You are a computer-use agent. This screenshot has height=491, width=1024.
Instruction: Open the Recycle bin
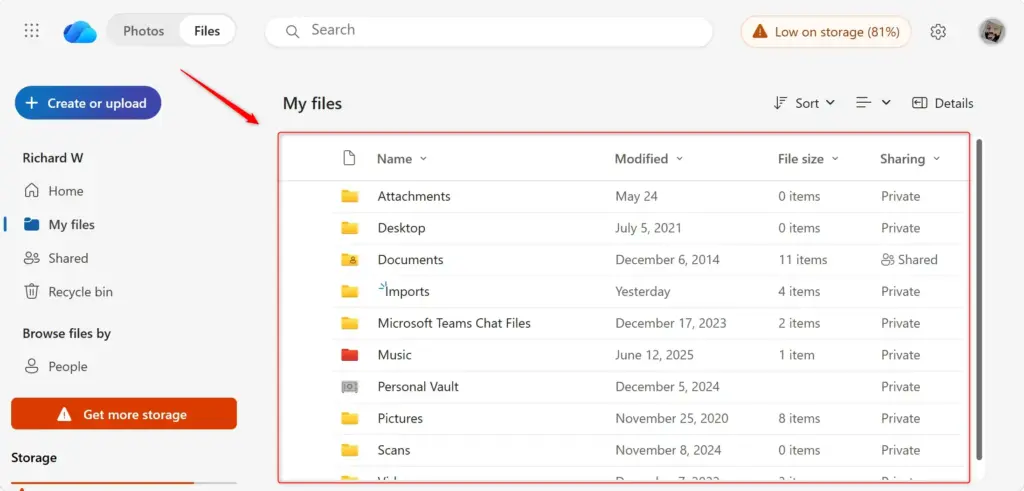coord(68,292)
